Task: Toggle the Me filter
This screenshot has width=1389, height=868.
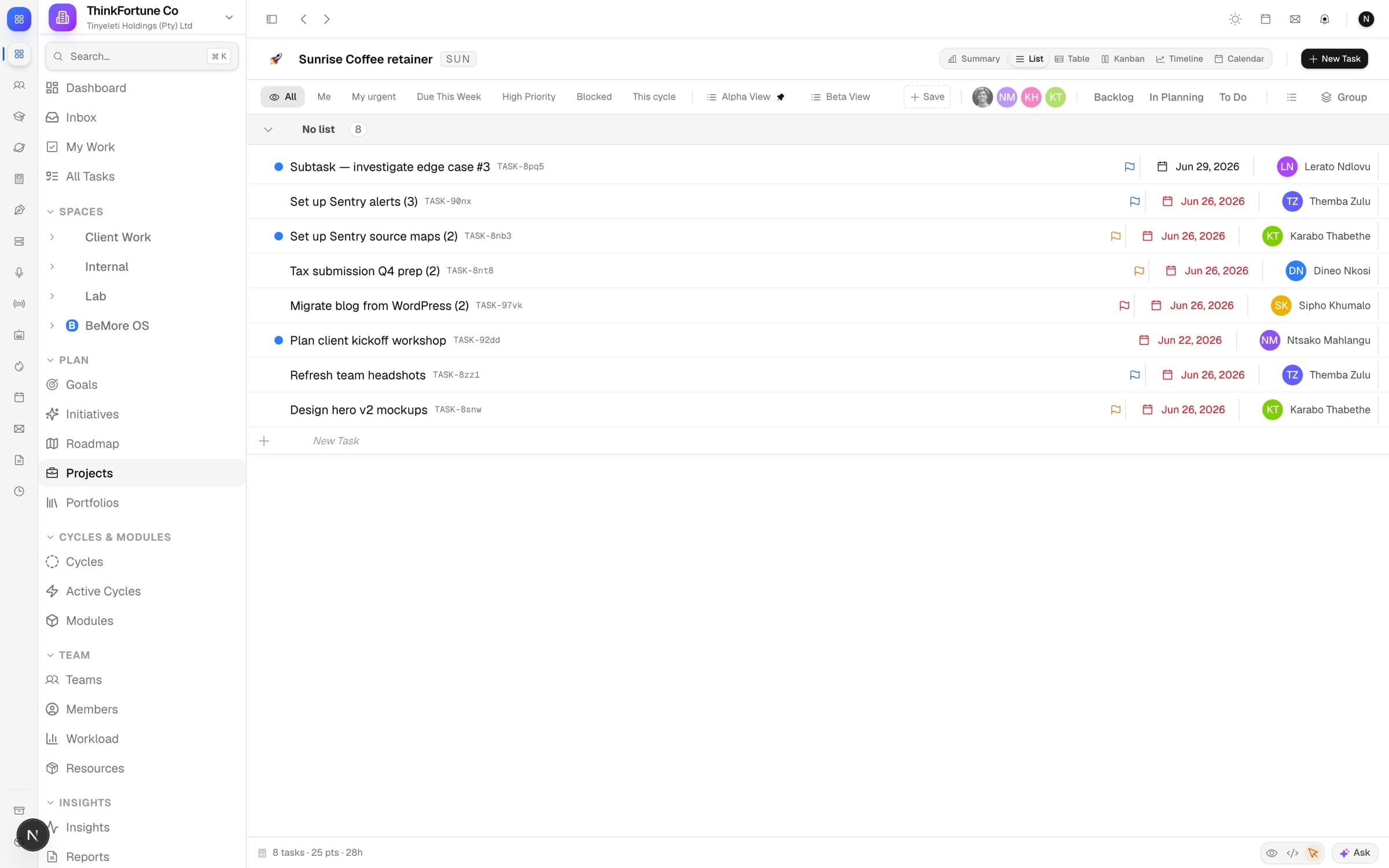Action: pos(324,97)
